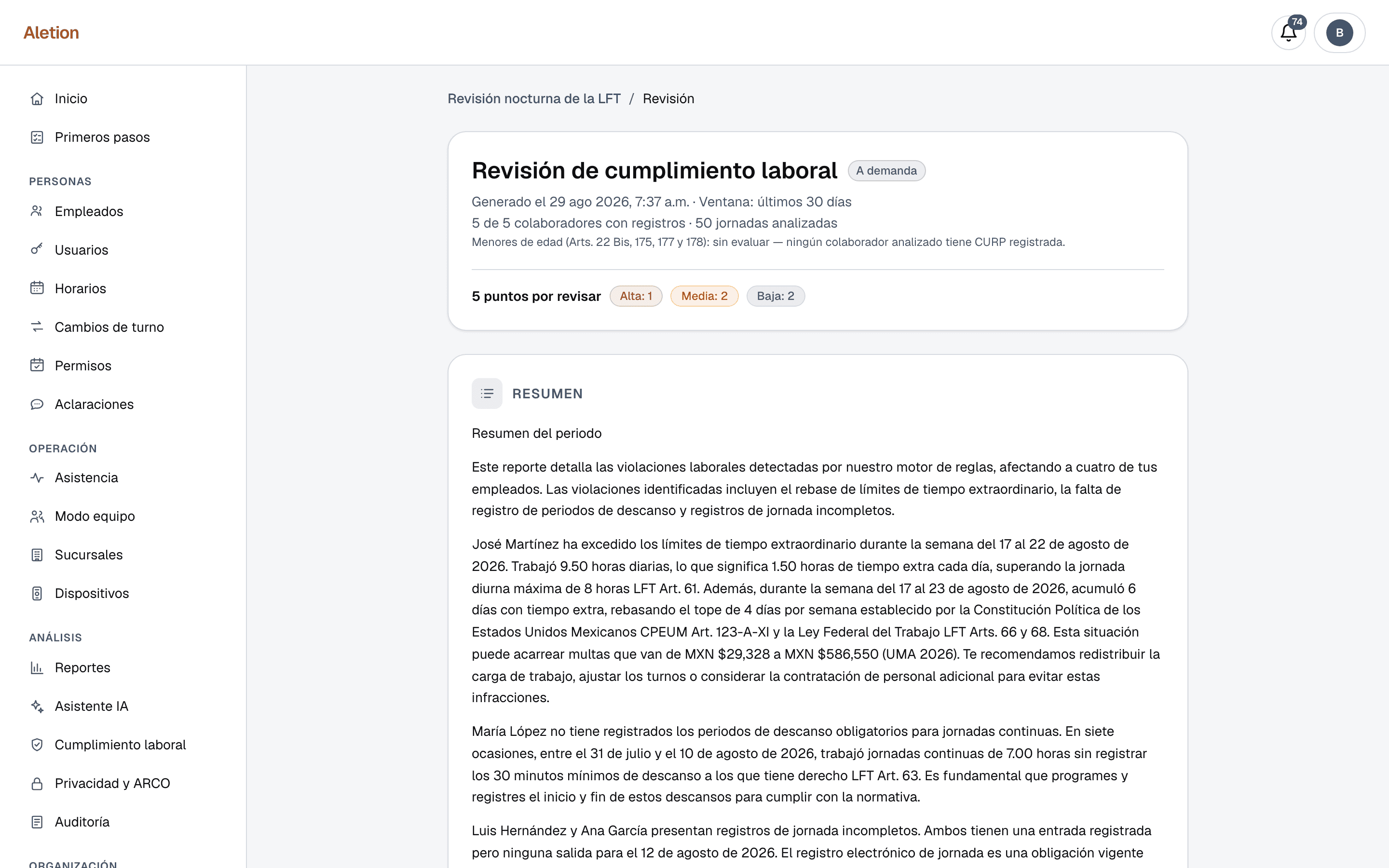1389x868 pixels.
Task: Click the Asistencia pulse icon
Action: 37,477
